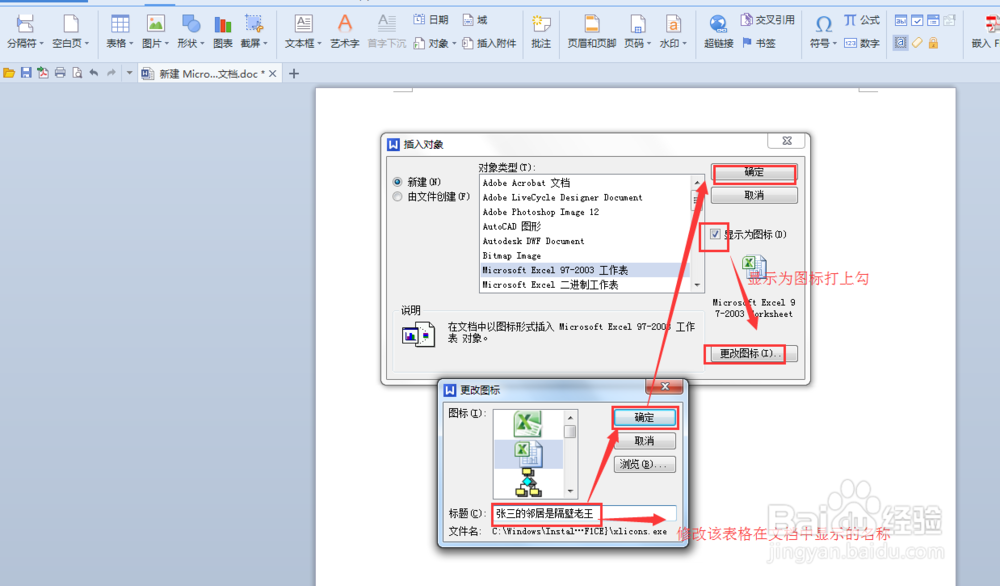Click the text form field icon
The width and height of the screenshot is (1000, 586).
tap(901, 20)
